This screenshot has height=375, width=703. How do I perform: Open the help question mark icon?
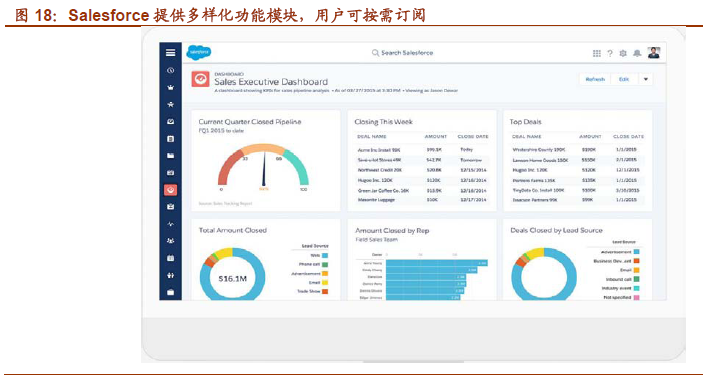[610, 53]
